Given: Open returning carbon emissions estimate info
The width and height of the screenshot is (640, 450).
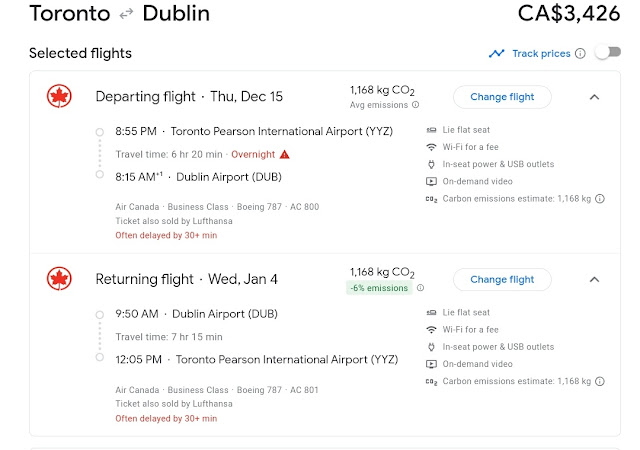Looking at the screenshot, I should pyautogui.click(x=600, y=381).
